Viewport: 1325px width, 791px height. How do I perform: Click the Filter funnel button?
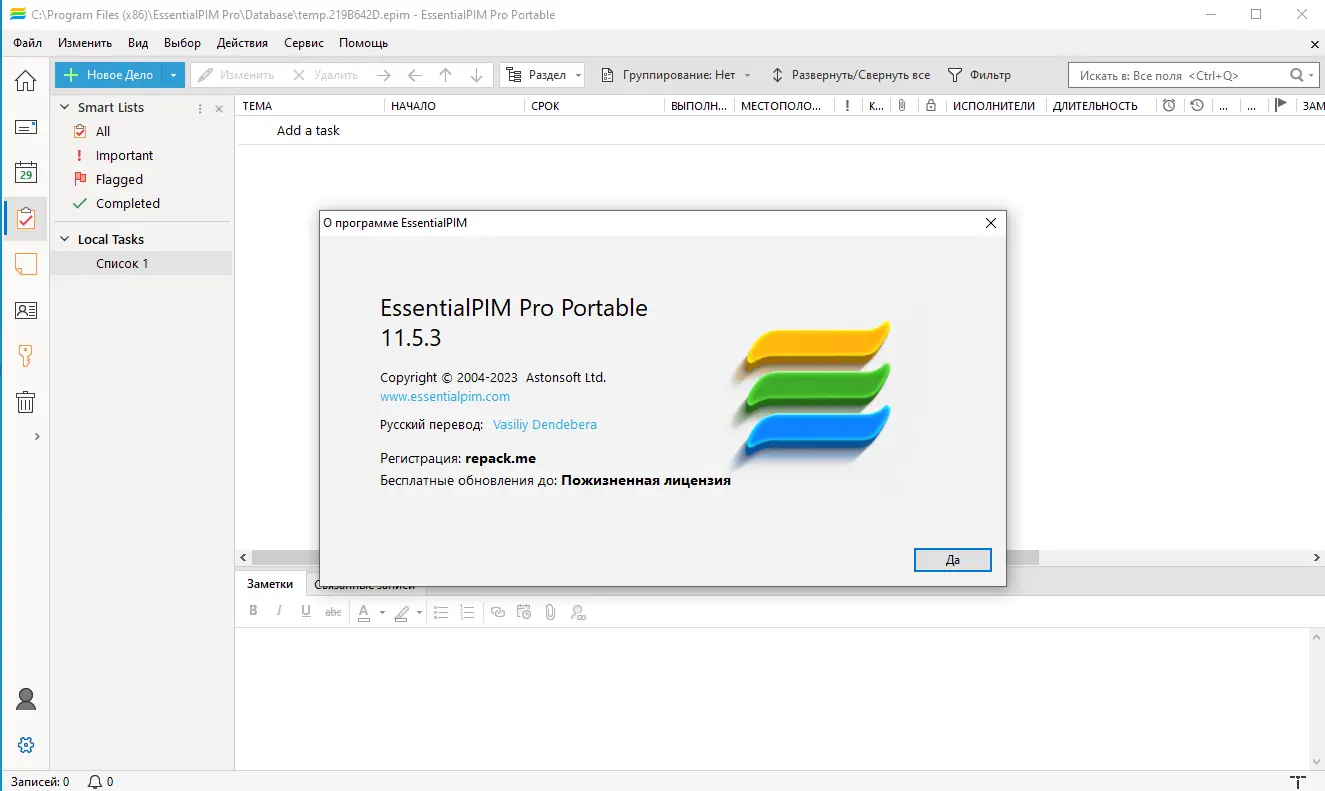(x=979, y=75)
